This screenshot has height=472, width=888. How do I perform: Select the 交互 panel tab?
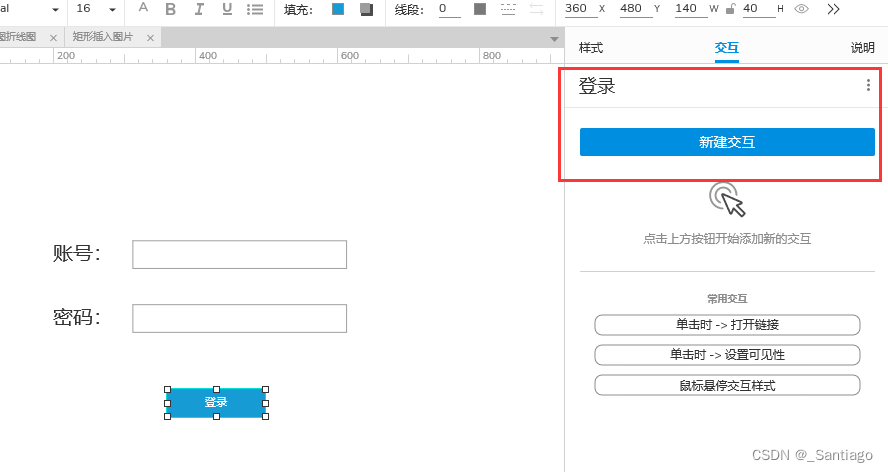pyautogui.click(x=727, y=48)
